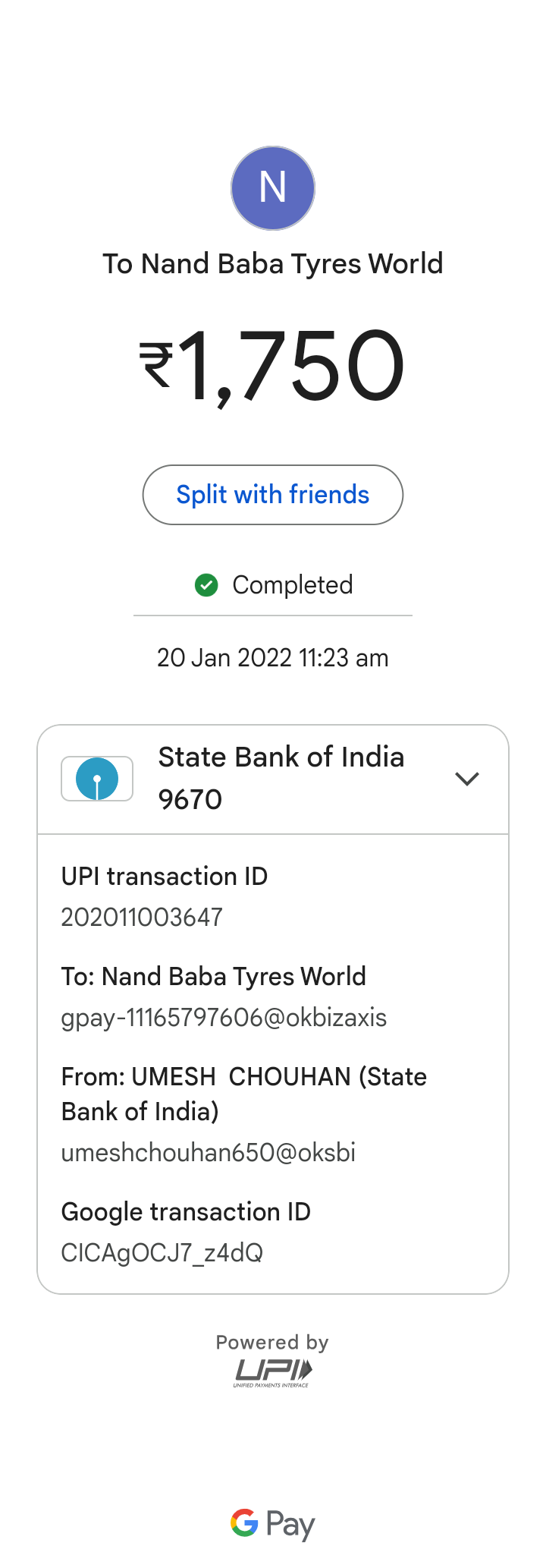Click the Completed status text
This screenshot has height=1568, width=546.
pyautogui.click(x=292, y=585)
